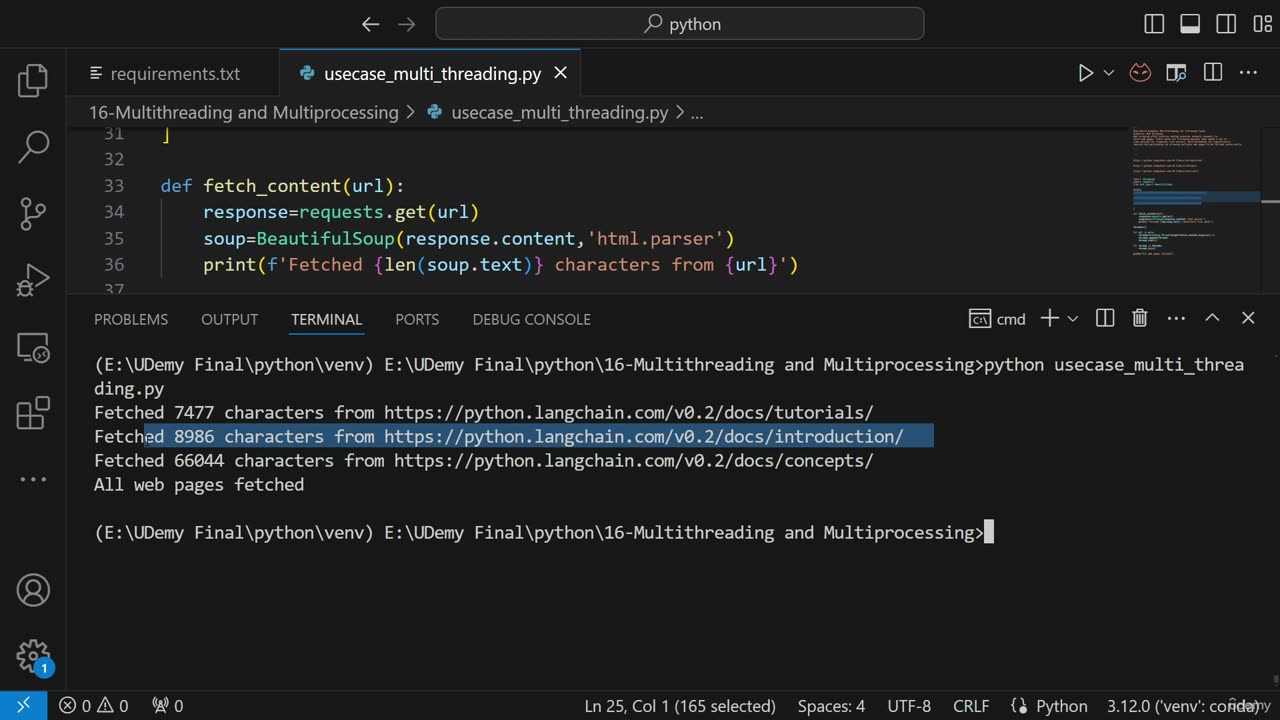Click the forwarded ports indicator in status bar
This screenshot has width=1280, height=720.
coord(167,706)
